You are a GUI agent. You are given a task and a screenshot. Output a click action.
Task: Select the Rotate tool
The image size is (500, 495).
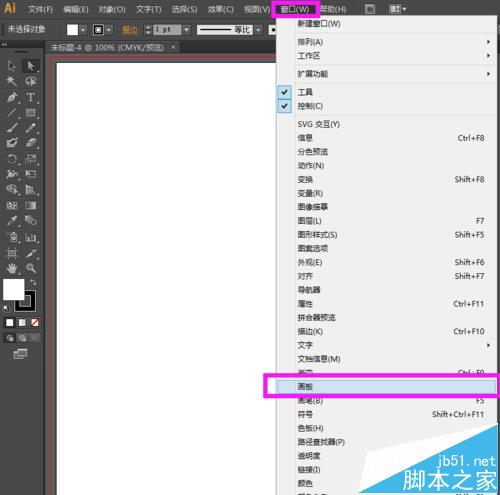pyautogui.click(x=12, y=159)
